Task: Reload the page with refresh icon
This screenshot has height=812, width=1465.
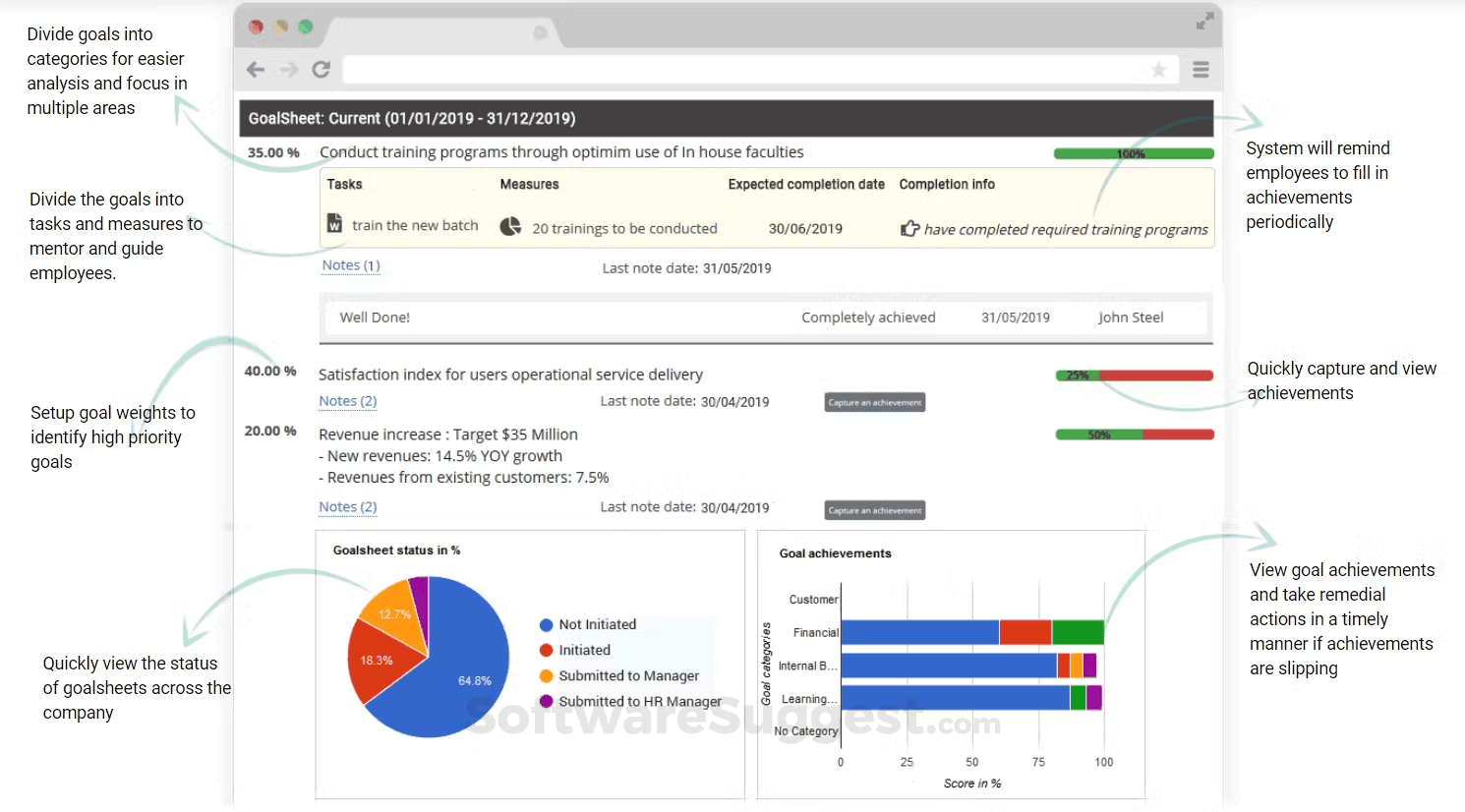Action: pyautogui.click(x=321, y=70)
